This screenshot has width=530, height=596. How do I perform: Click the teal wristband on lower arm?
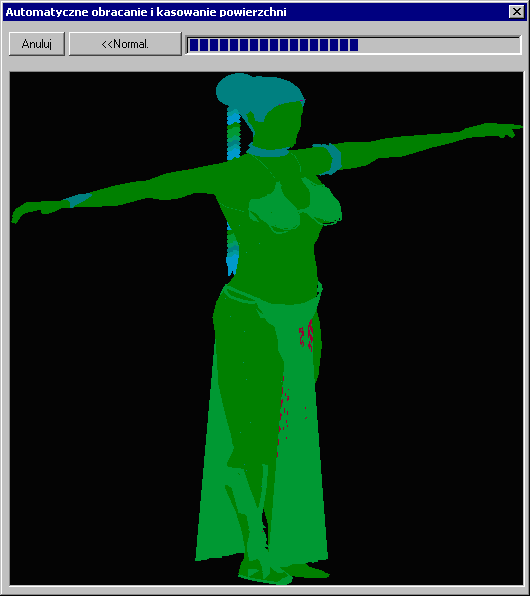(78, 200)
